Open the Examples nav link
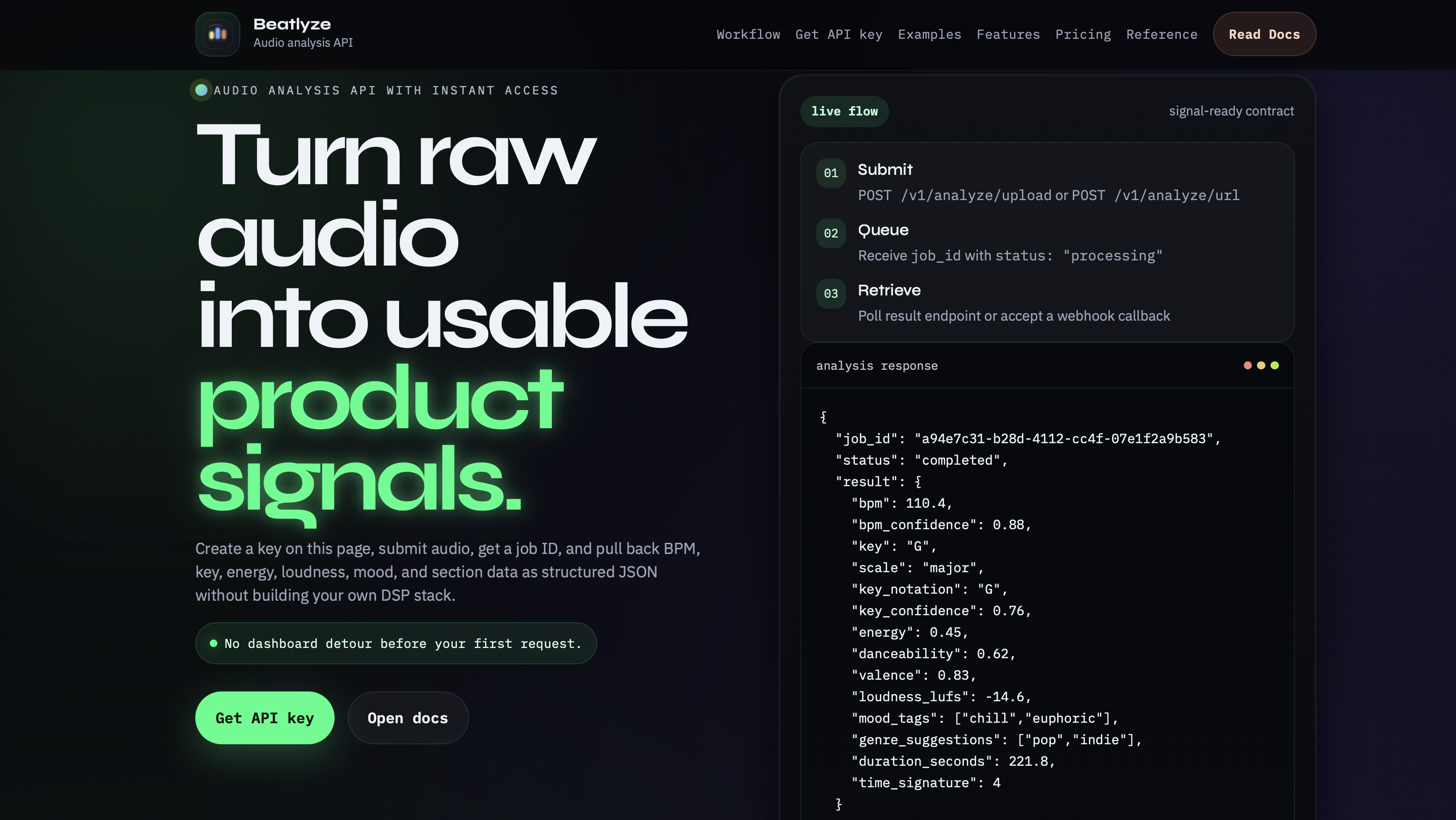The image size is (1456, 820). (x=929, y=35)
